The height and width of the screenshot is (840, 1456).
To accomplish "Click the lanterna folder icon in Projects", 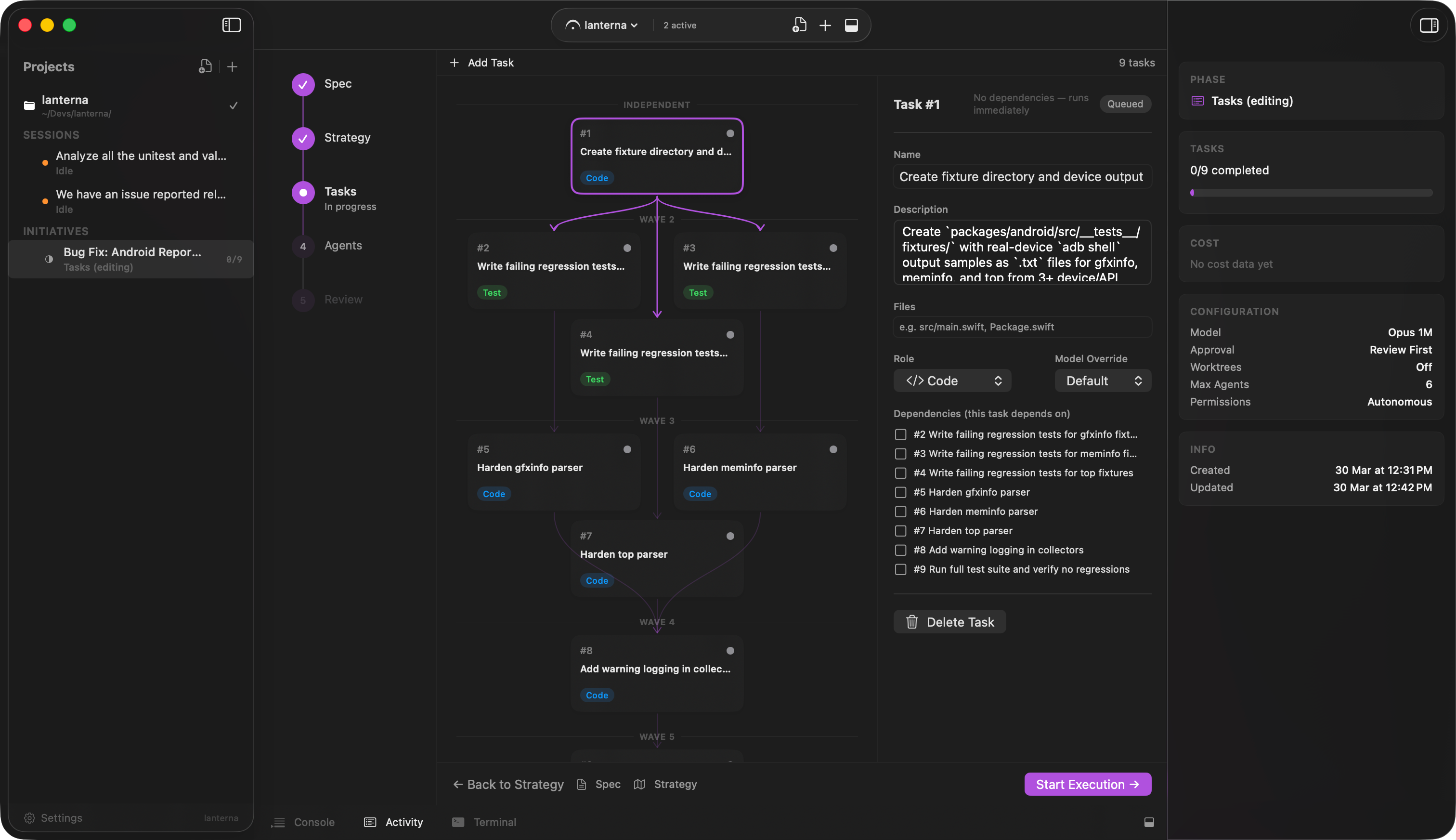I will tap(29, 105).
